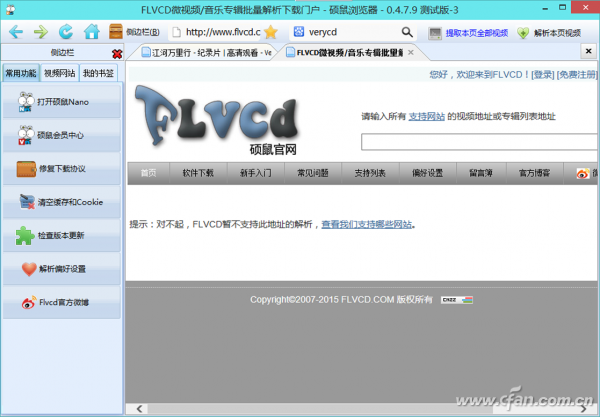Open 偏好设置 in the site navigation
This screenshot has width=600, height=417.
click(x=427, y=173)
